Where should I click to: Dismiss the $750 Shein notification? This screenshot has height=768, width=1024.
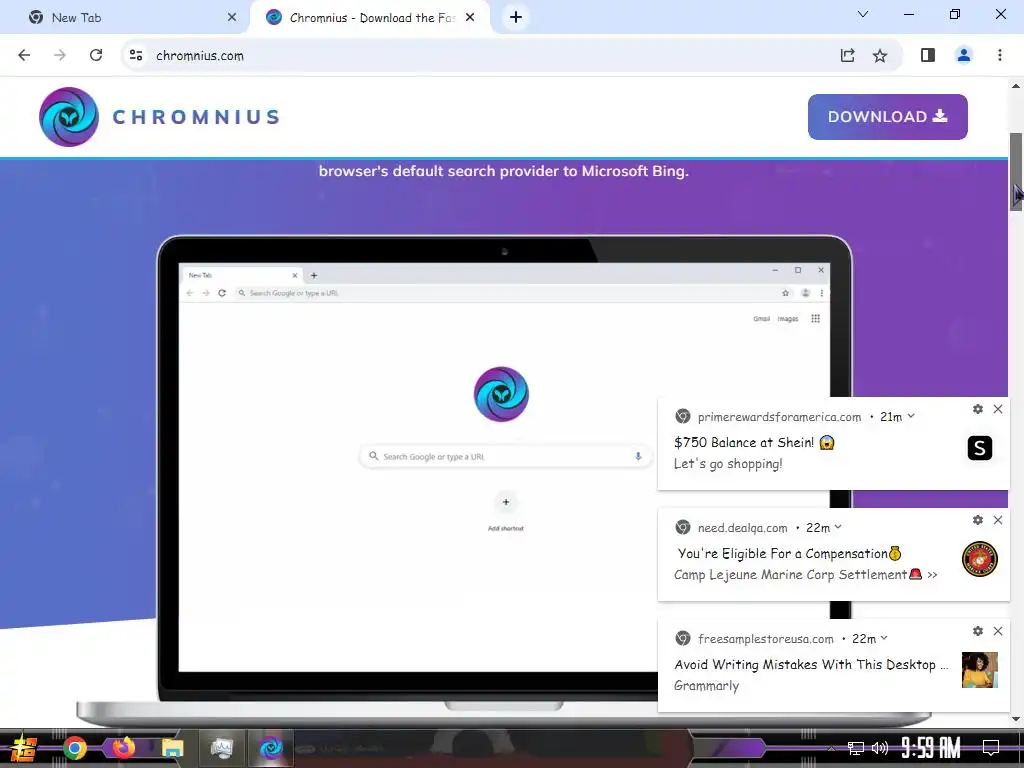click(998, 409)
